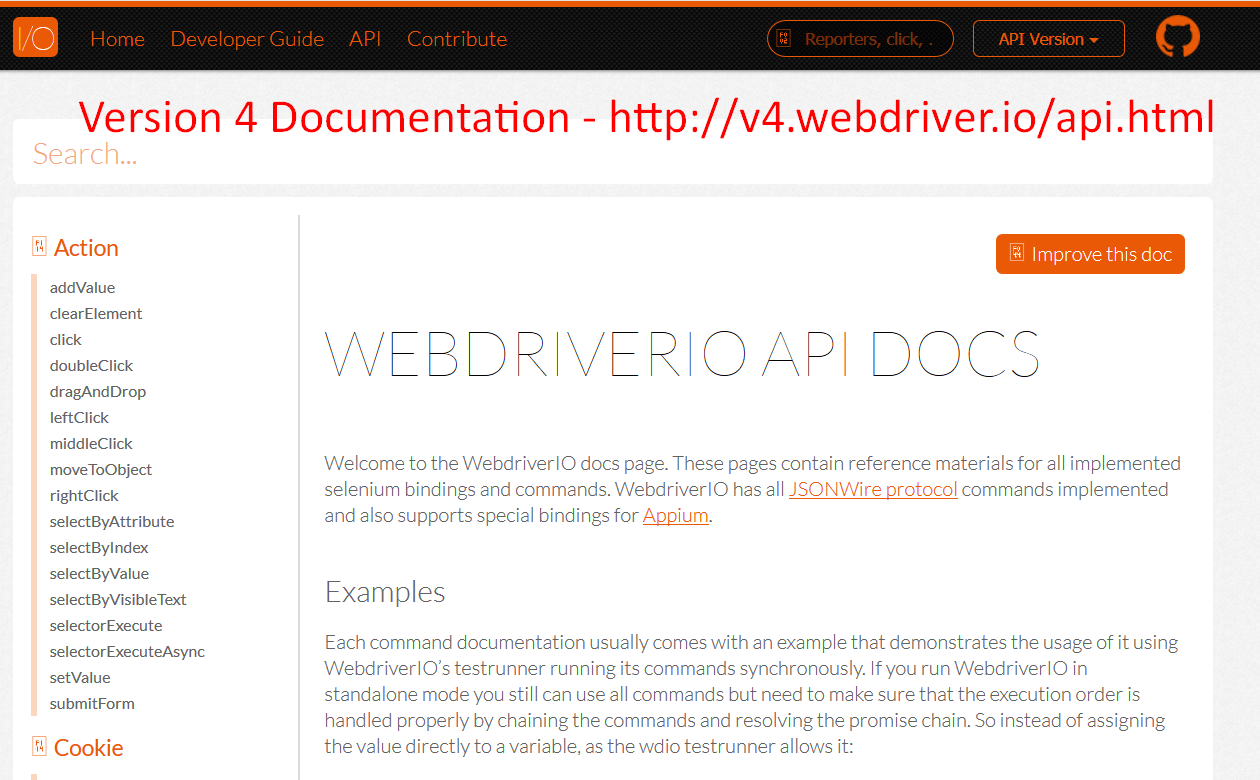
Task: Click the icon beside Action heading
Action: [x=39, y=246]
